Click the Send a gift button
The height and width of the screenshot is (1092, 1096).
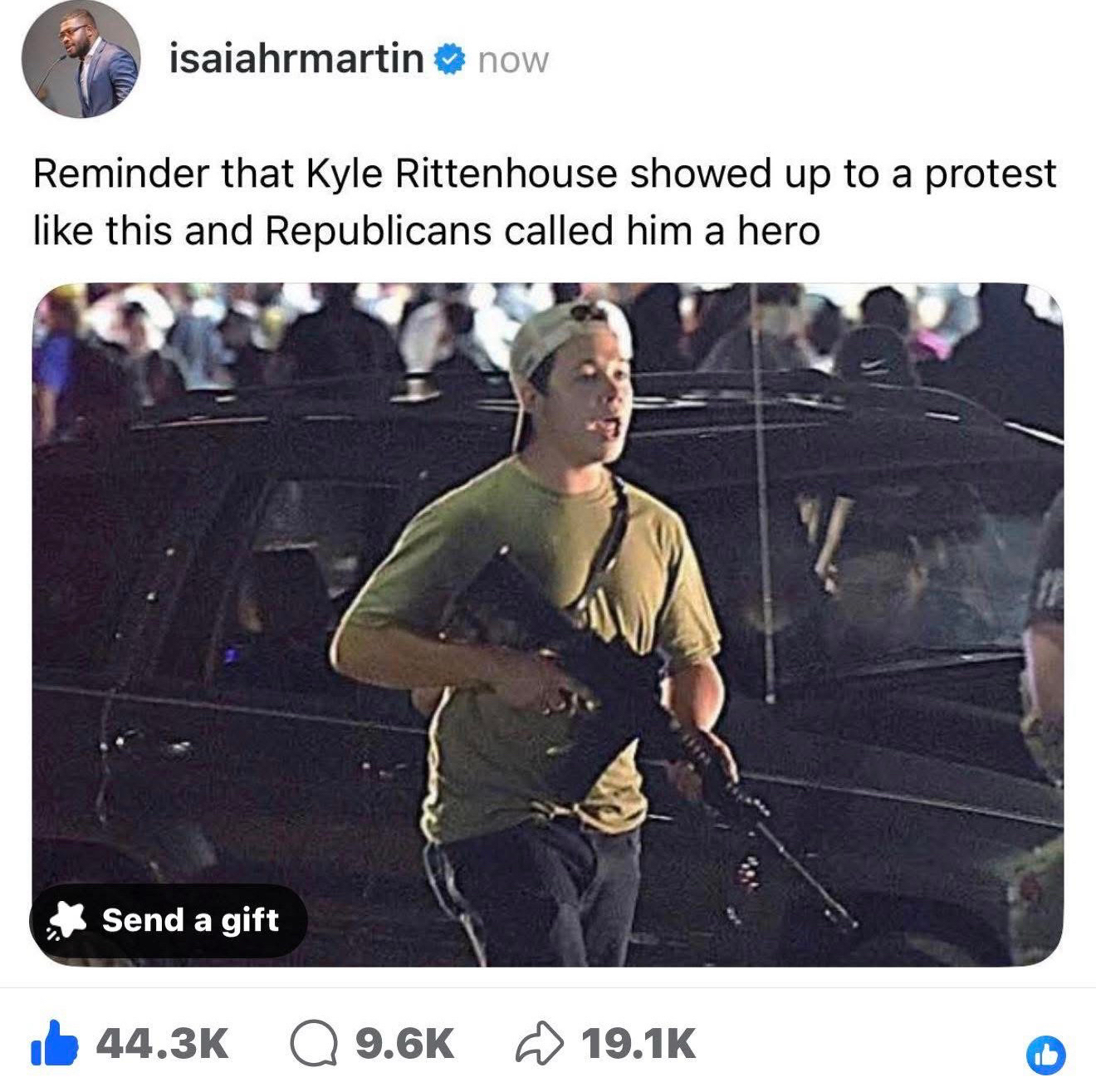[169, 920]
